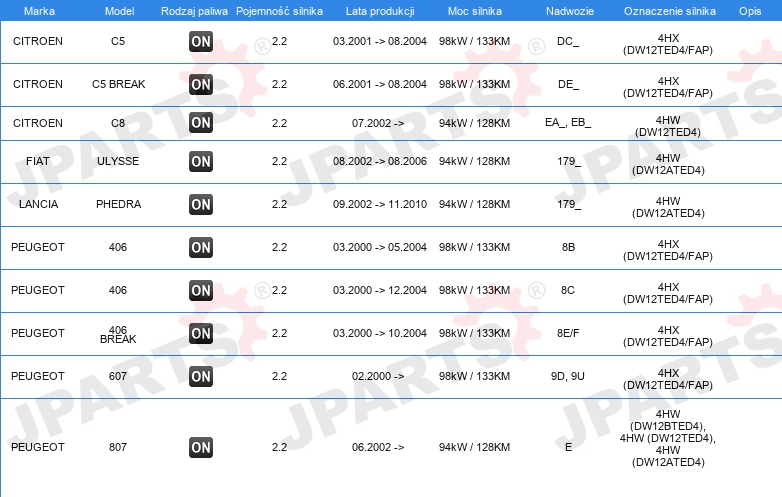
Task: Click engine codes cell for Peugeot 807
Action: [x=668, y=438]
